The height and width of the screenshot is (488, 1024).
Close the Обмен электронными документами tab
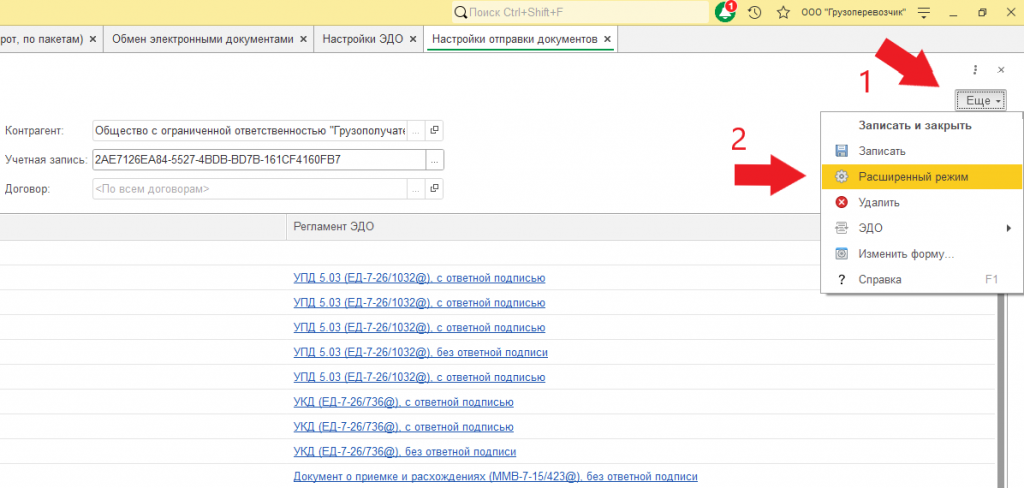303,39
